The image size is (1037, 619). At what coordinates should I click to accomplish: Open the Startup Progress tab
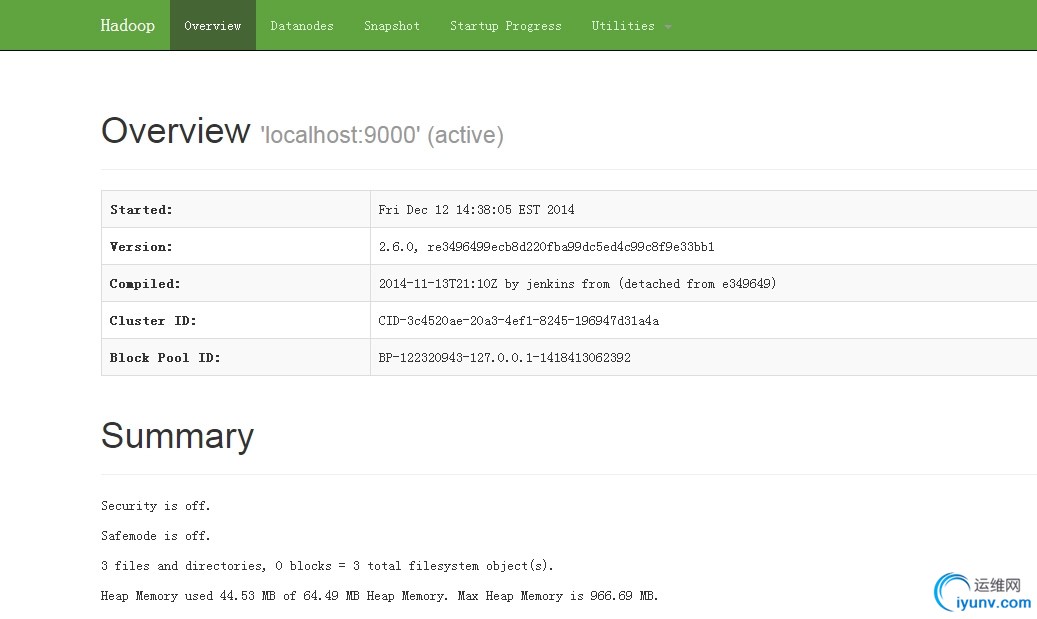coord(506,25)
